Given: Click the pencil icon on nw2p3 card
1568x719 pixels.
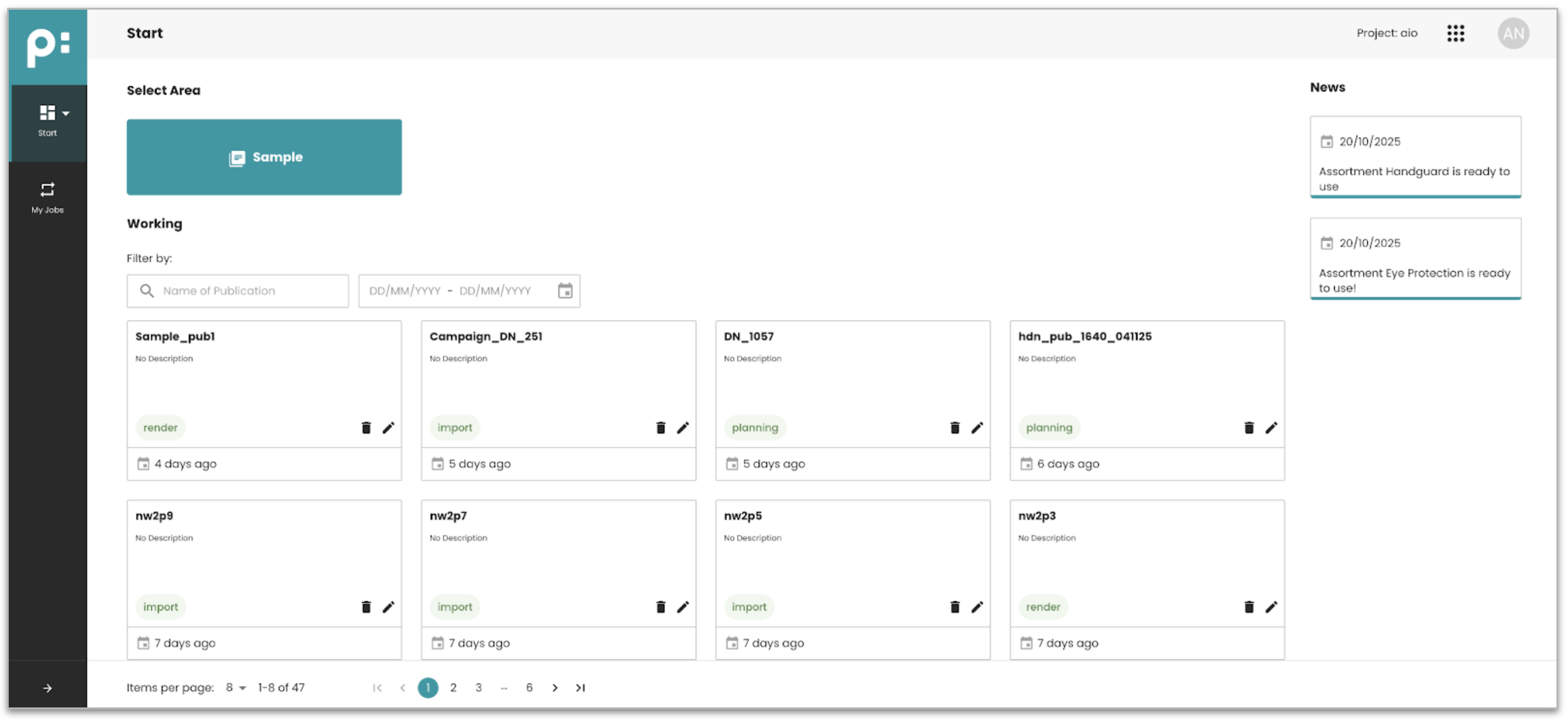Looking at the screenshot, I should tap(1271, 607).
